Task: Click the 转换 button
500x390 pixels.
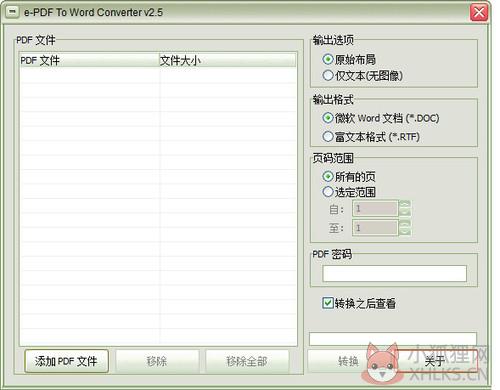Action: pyautogui.click(x=348, y=361)
